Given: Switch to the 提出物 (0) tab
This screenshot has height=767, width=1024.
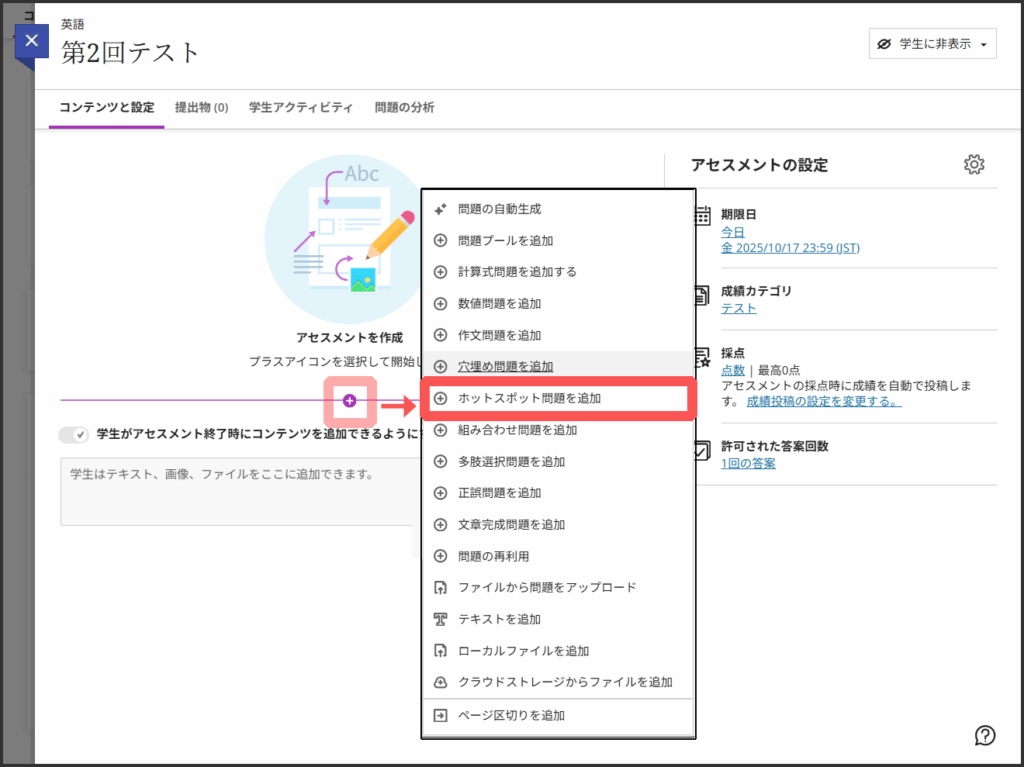Looking at the screenshot, I should coord(201,108).
